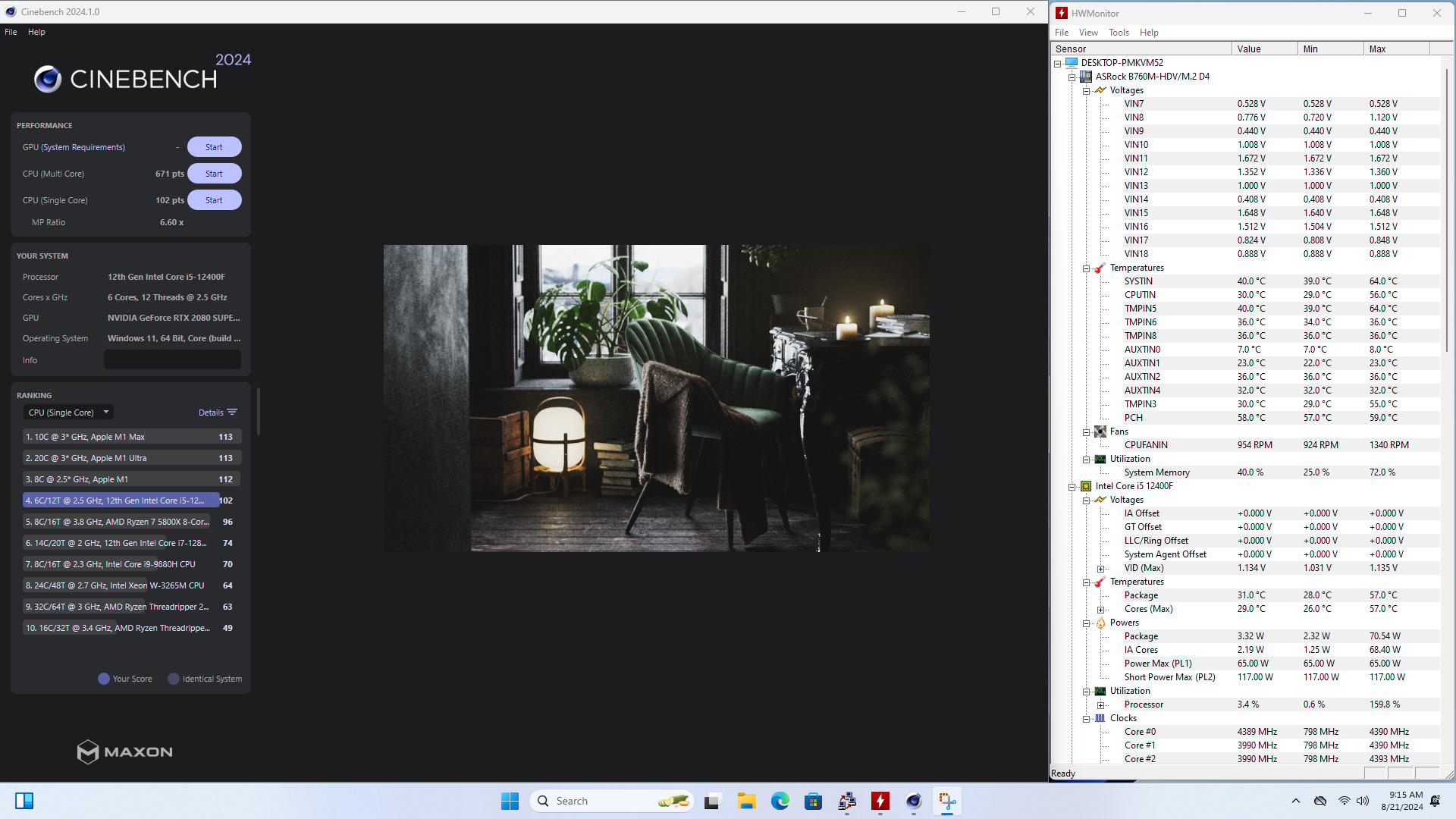Switch to HWMonitor taskbar icon
Viewport: 1456px width, 819px height.
click(x=880, y=801)
